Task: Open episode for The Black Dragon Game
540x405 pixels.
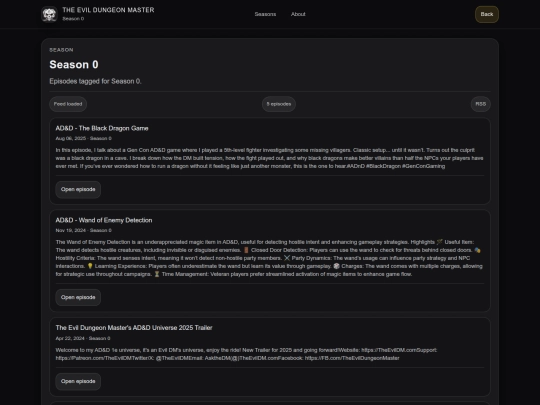Action: pos(78,189)
